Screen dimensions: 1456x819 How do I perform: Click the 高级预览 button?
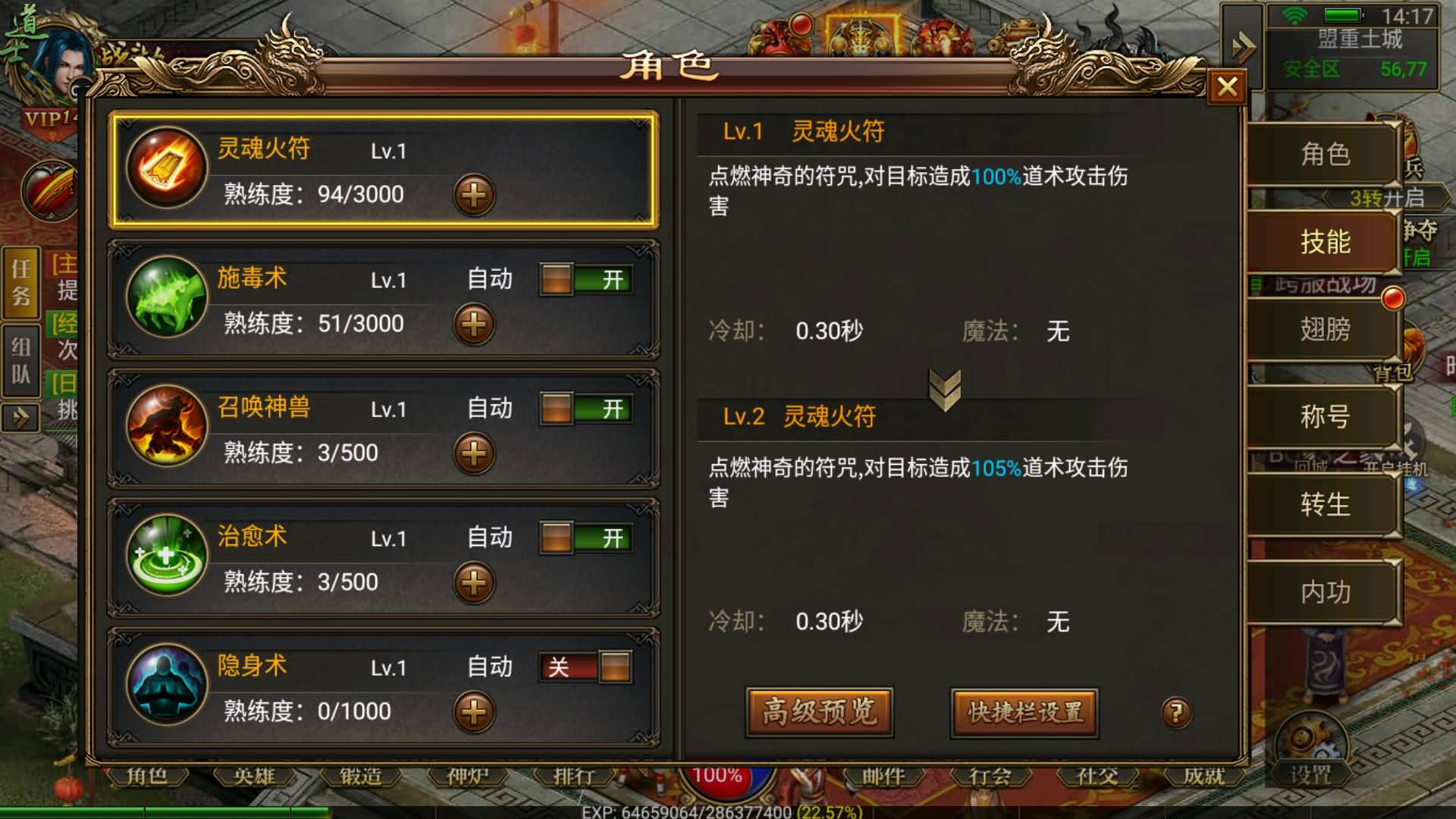pos(820,712)
